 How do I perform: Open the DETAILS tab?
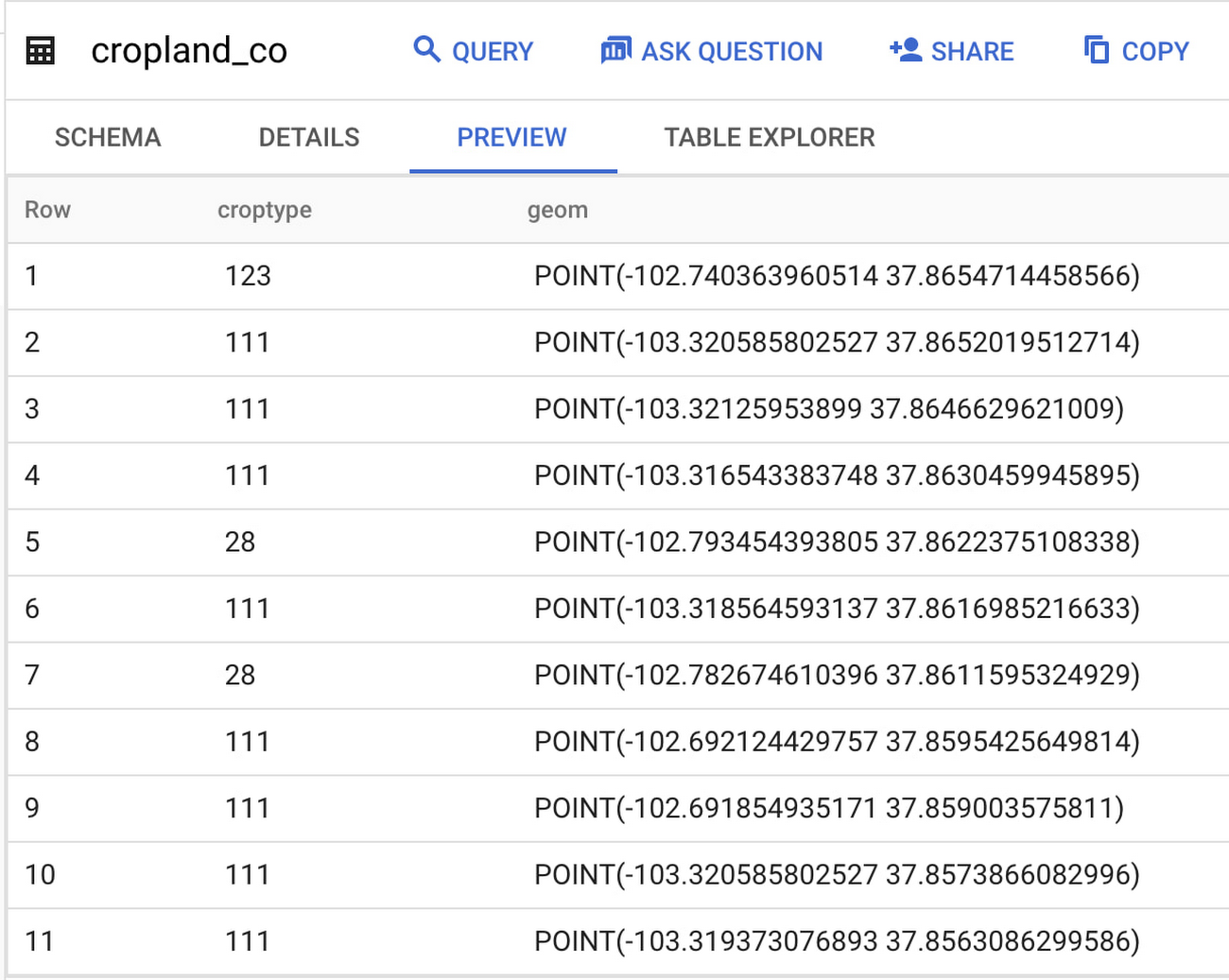(309, 138)
